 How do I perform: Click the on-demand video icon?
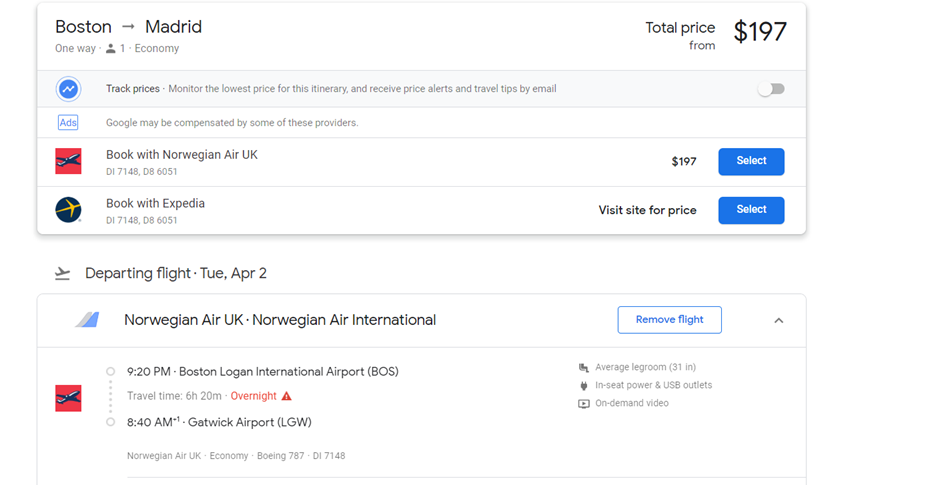(584, 404)
